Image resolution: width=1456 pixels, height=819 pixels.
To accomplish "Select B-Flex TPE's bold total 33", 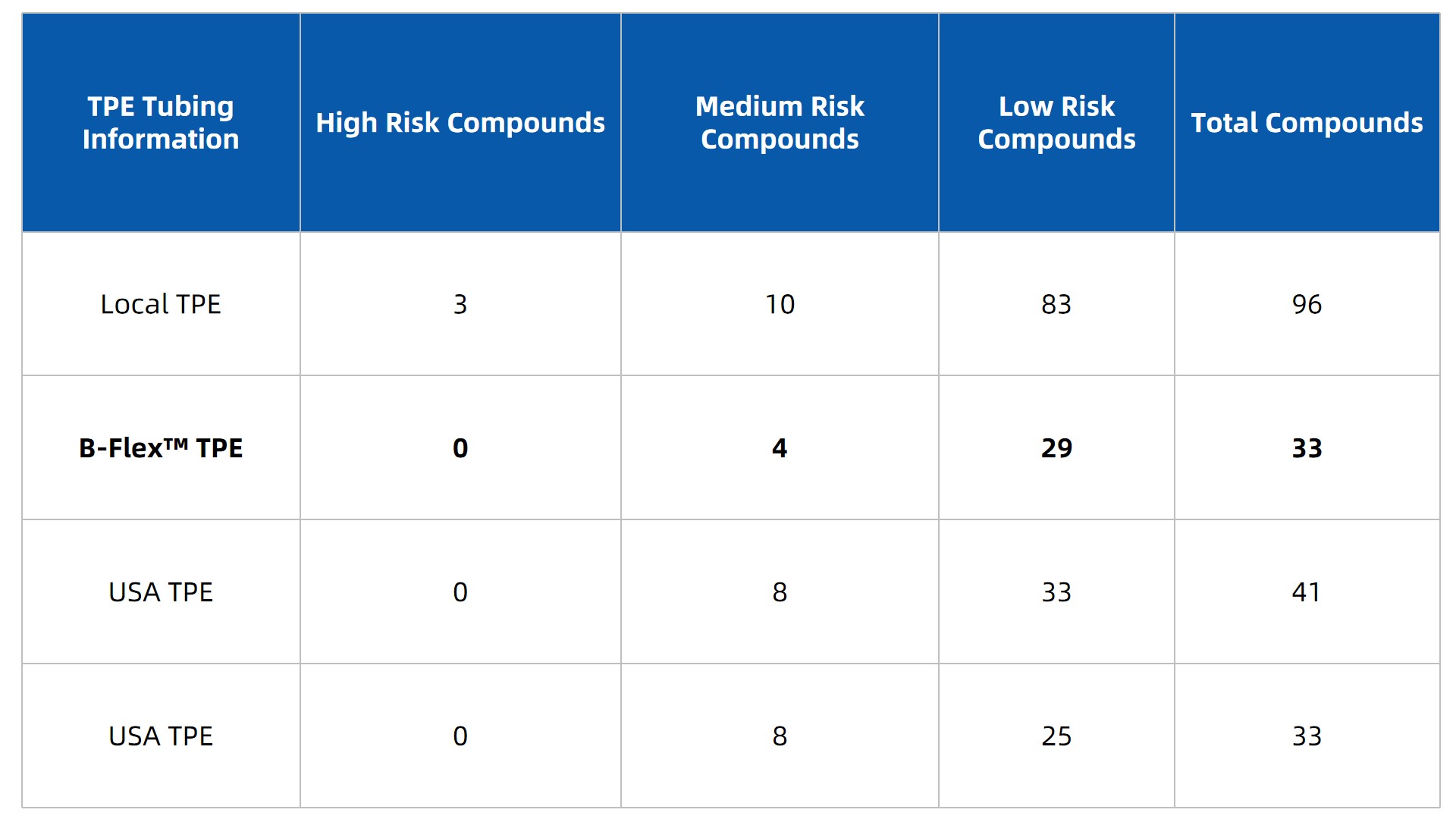I will 1307,448.
